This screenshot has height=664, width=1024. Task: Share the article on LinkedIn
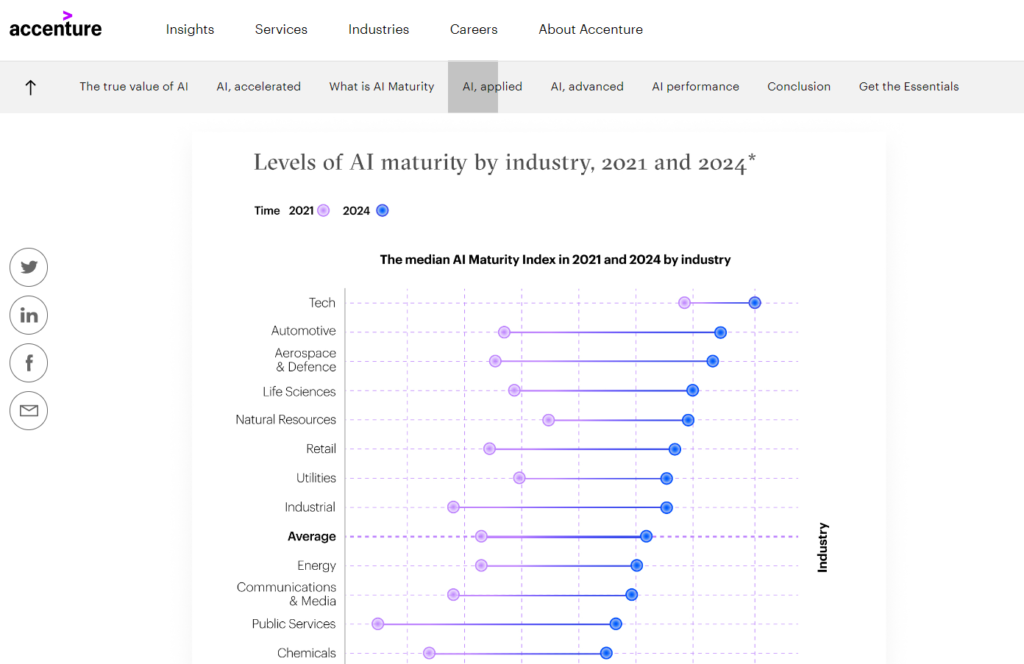point(28,315)
